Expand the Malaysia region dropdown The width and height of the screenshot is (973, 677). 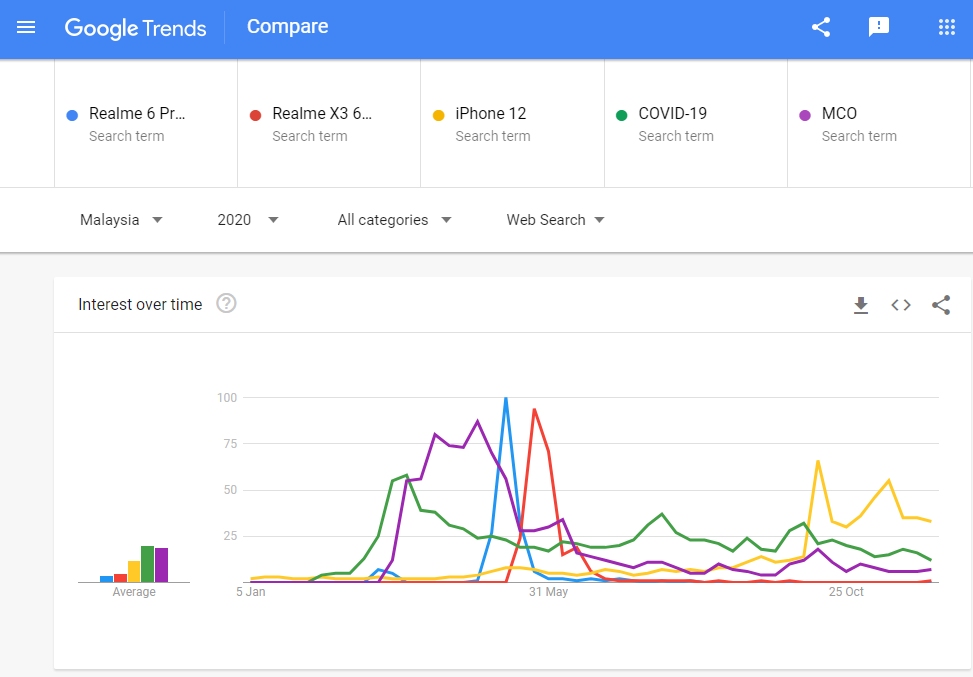coord(121,220)
